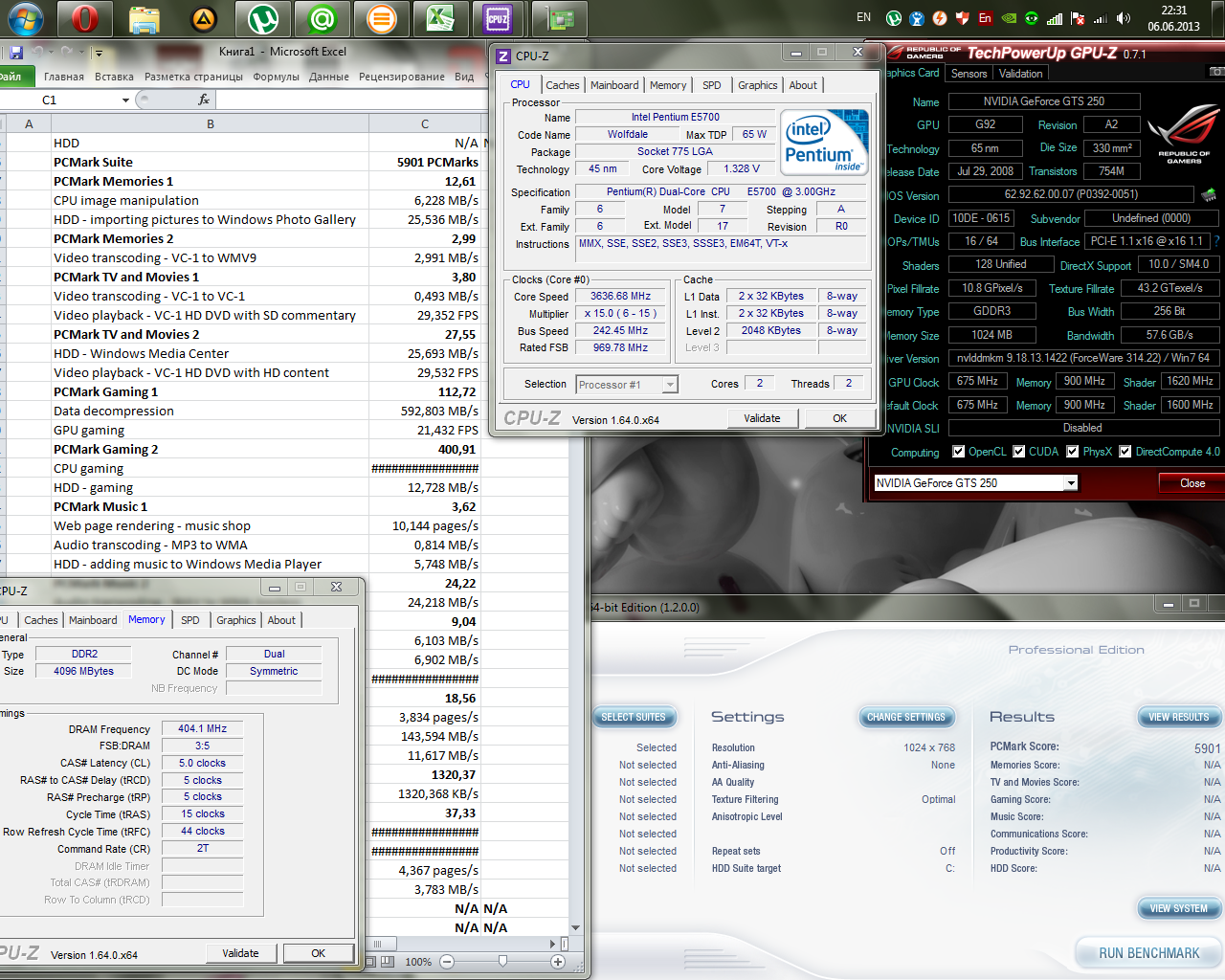The height and width of the screenshot is (980, 1225).
Task: Open the Mail.ru Agent taskbar button
Action: click(x=323, y=18)
